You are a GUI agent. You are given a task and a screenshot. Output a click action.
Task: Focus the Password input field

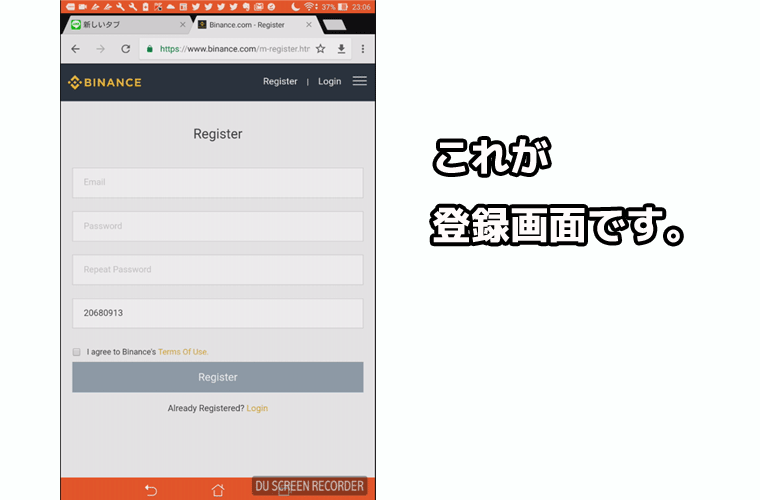[x=218, y=226]
